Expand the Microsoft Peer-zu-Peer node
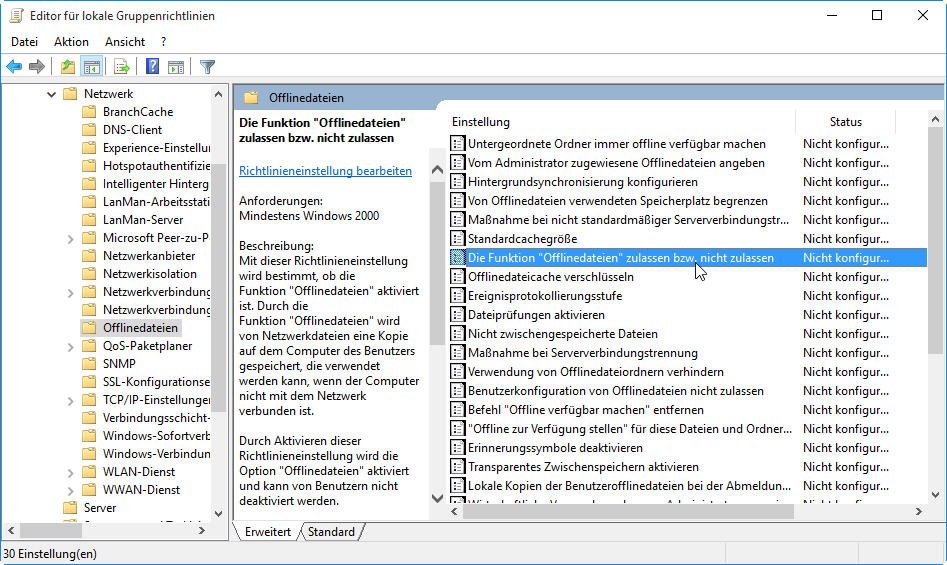This screenshot has width=947, height=565. 71,238
